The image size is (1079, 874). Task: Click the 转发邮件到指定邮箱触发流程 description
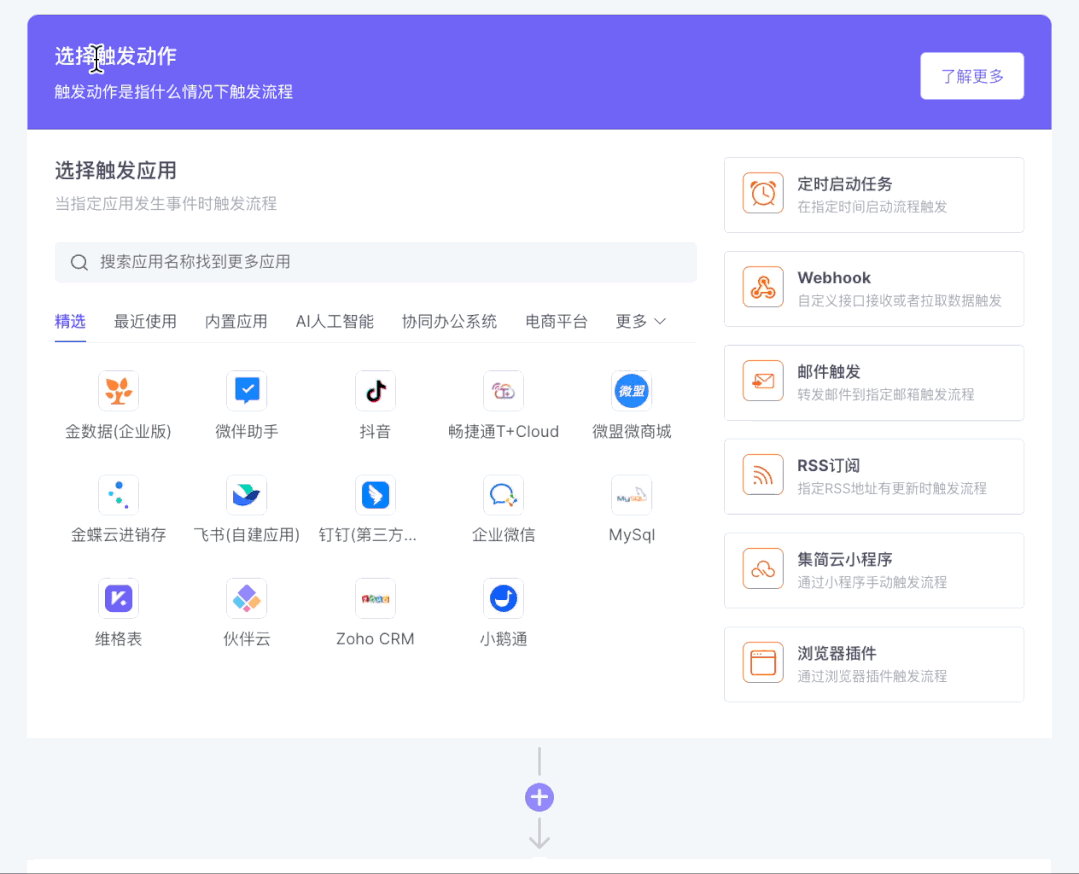pos(886,394)
